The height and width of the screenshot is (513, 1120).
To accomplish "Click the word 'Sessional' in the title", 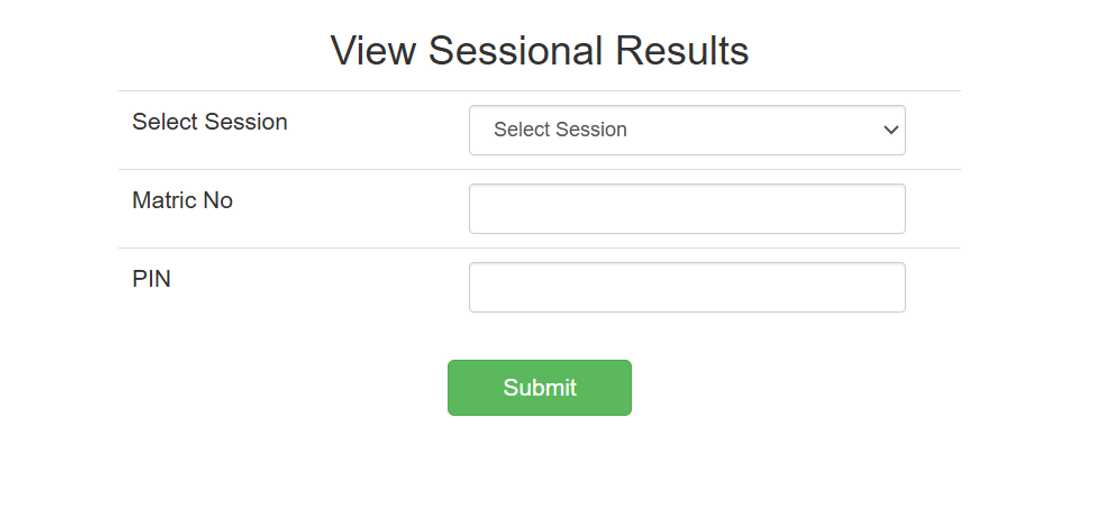I will [x=516, y=50].
